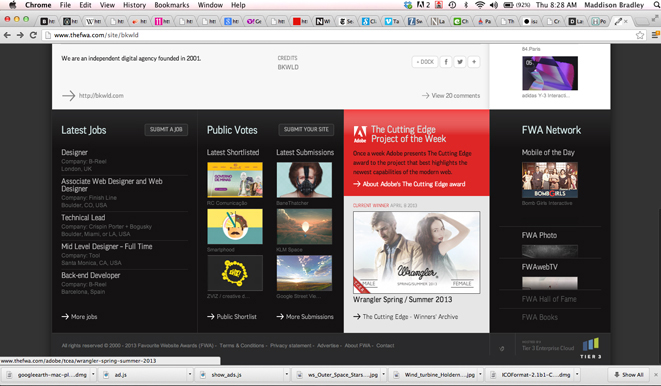Open Back-end Developer job listing
661x386 pixels.
pyautogui.click(x=91, y=275)
